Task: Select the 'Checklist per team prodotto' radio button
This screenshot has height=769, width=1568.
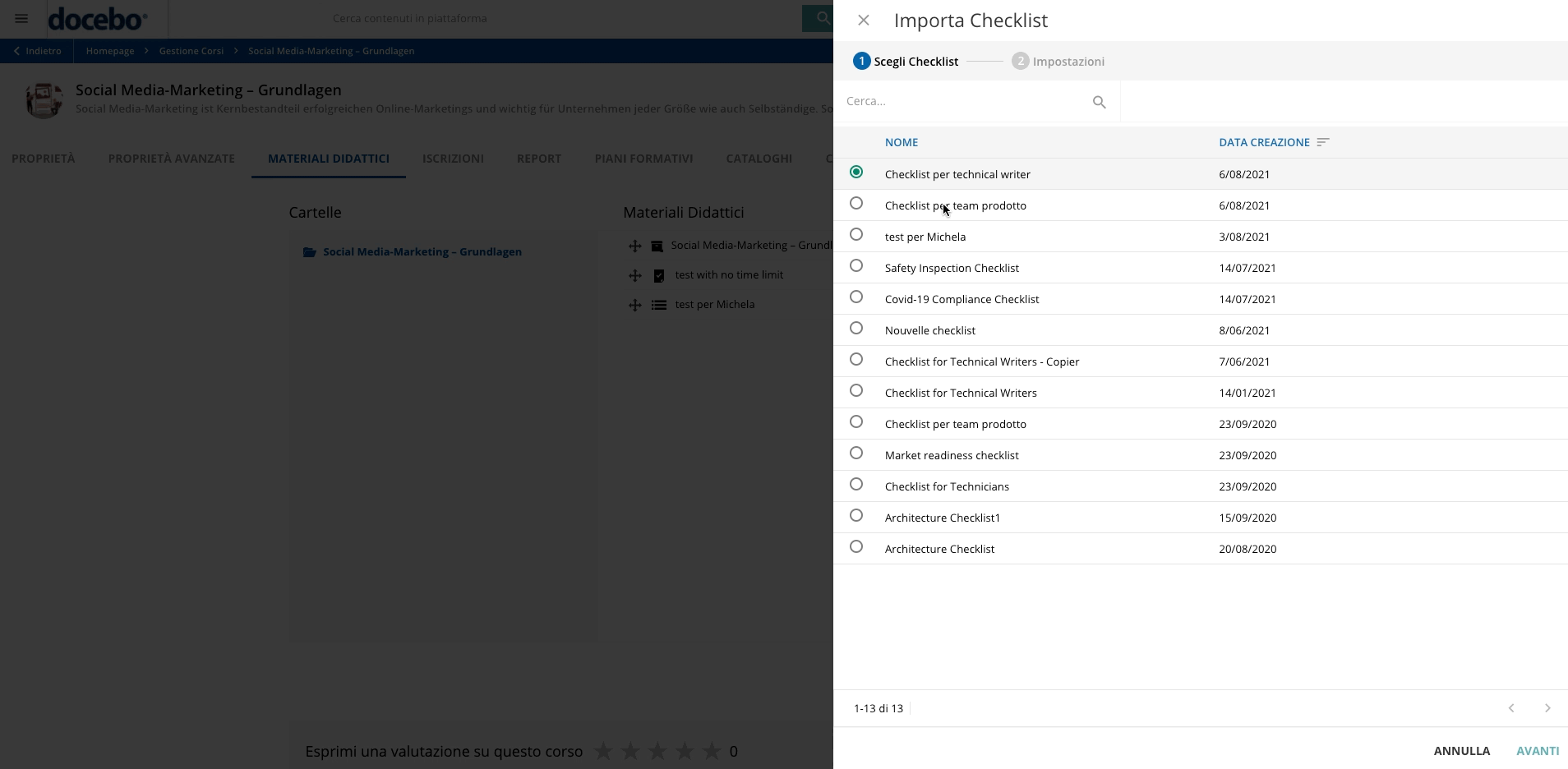Action: [857, 203]
